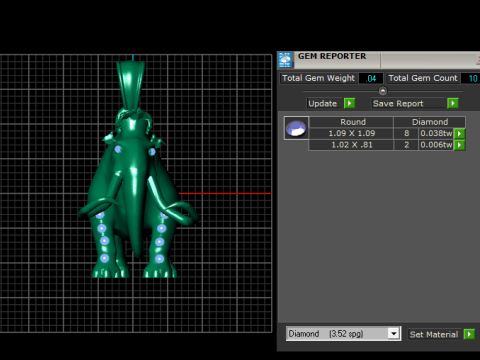Click the 0.006tw weight cell
Screen dimensions: 480x360
pyautogui.click(x=436, y=145)
